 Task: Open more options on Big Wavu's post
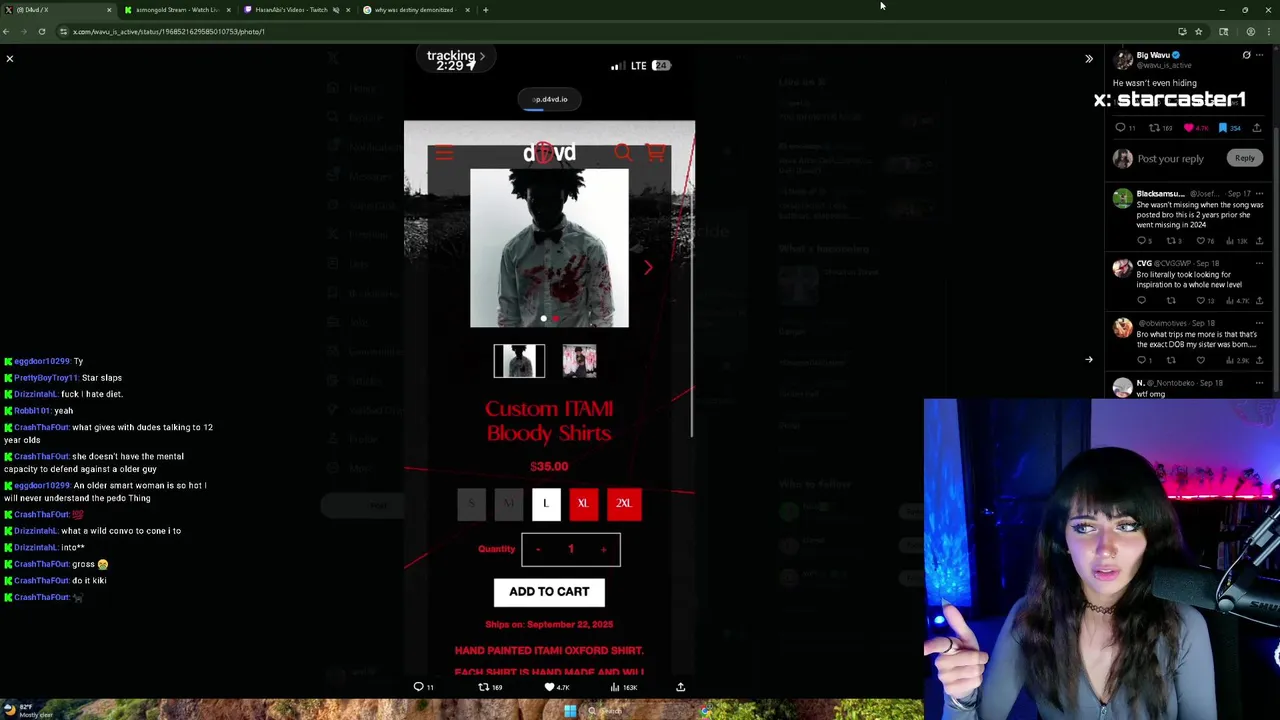point(1259,55)
